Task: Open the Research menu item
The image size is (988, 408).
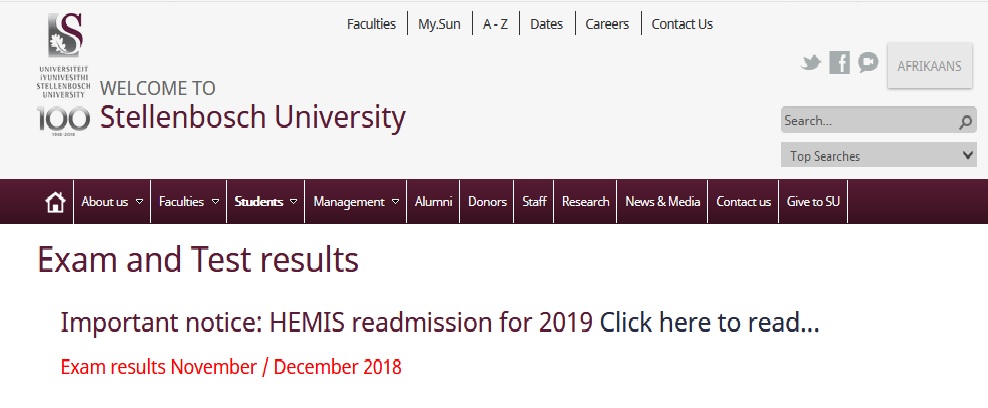Action: [585, 202]
